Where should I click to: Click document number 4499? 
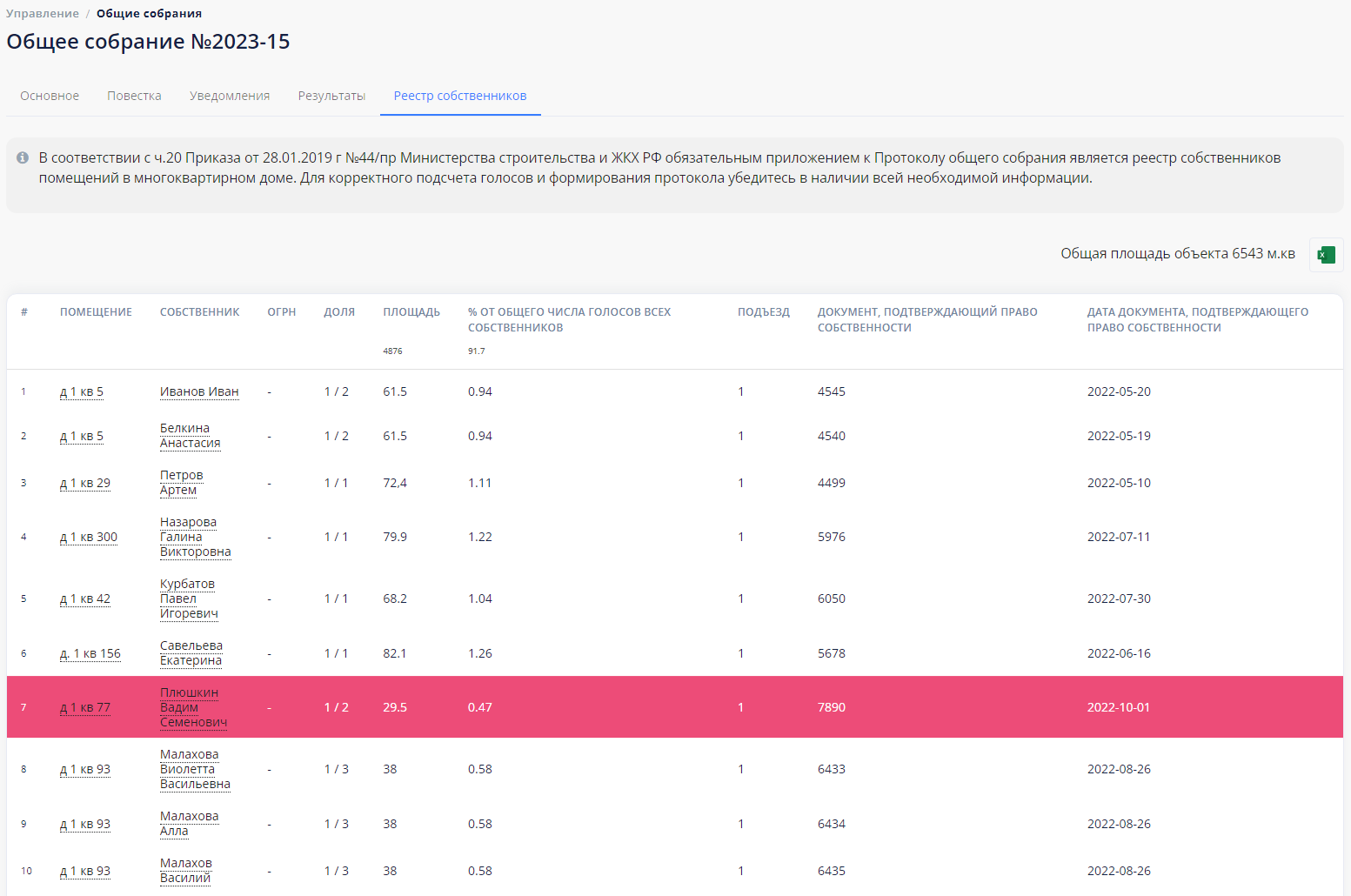point(832,483)
